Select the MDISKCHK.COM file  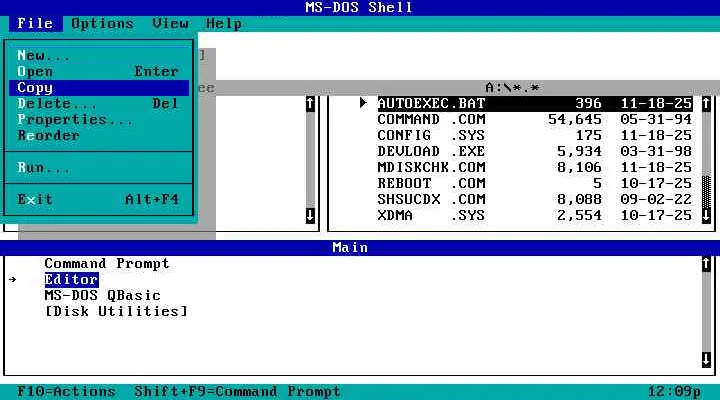535,168
